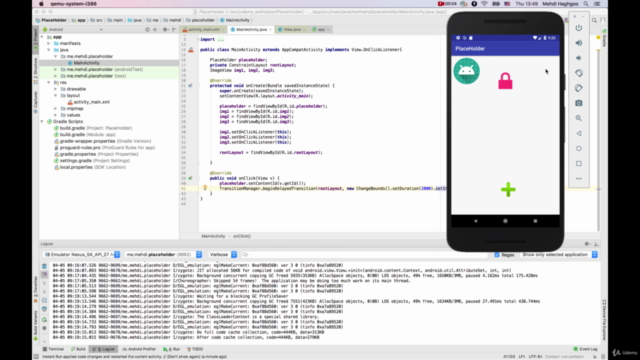The width and height of the screenshot is (640, 360).
Task: Click the onClick() breadcrumb below the editor
Action: click(x=242, y=236)
